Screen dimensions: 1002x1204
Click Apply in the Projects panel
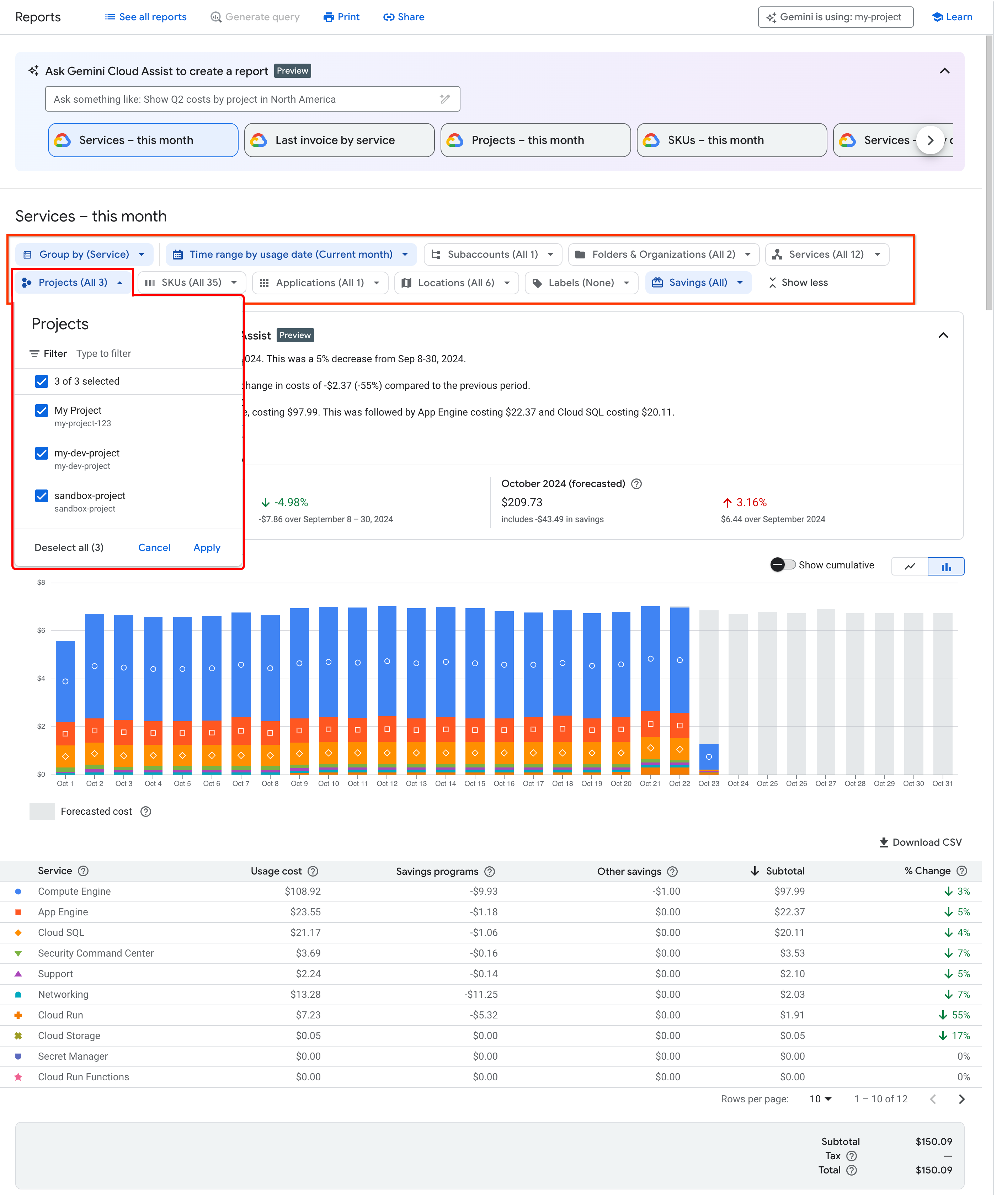click(x=207, y=547)
